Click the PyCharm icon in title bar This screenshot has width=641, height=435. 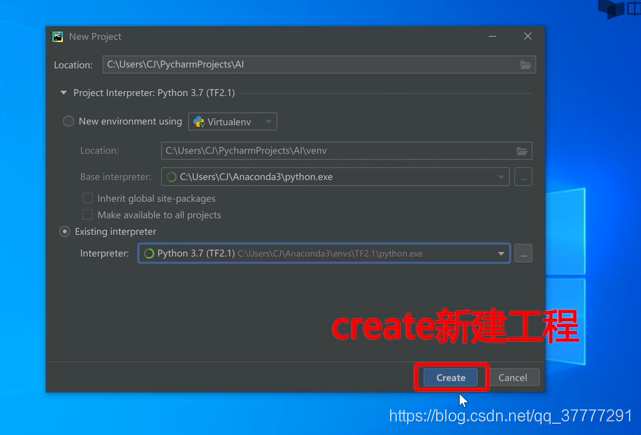58,37
